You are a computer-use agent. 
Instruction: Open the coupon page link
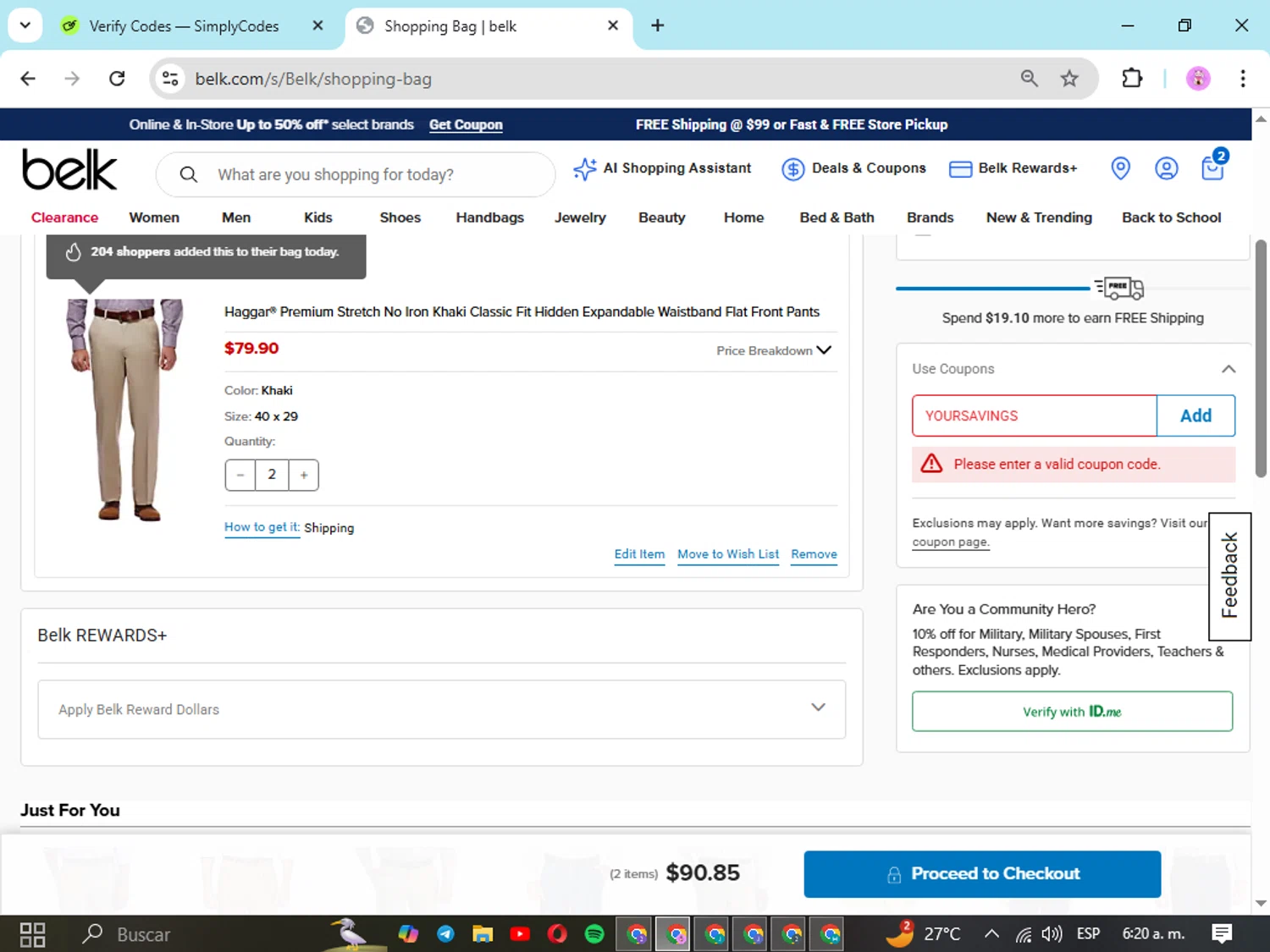(950, 542)
